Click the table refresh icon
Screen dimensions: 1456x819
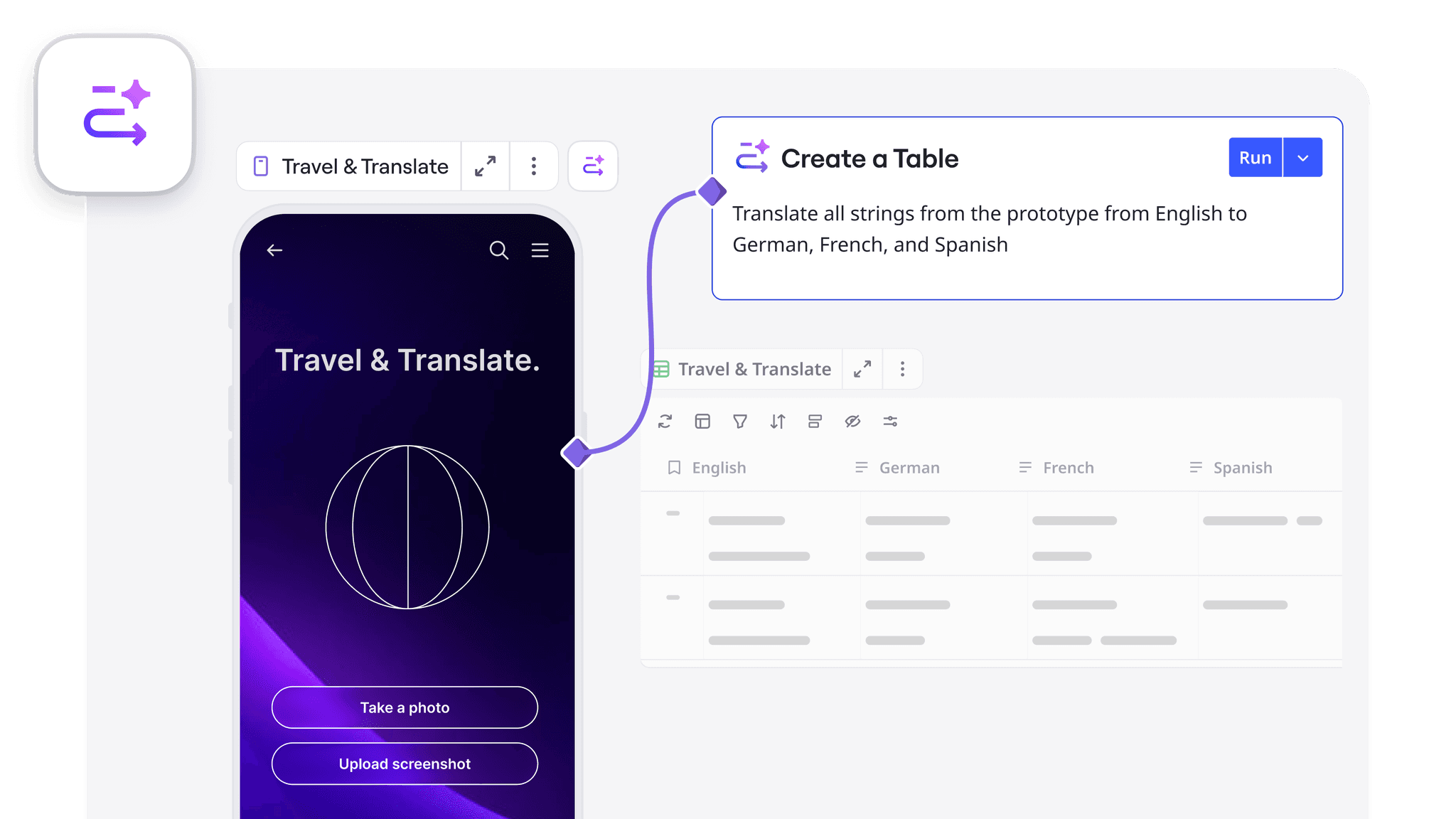[x=665, y=422]
